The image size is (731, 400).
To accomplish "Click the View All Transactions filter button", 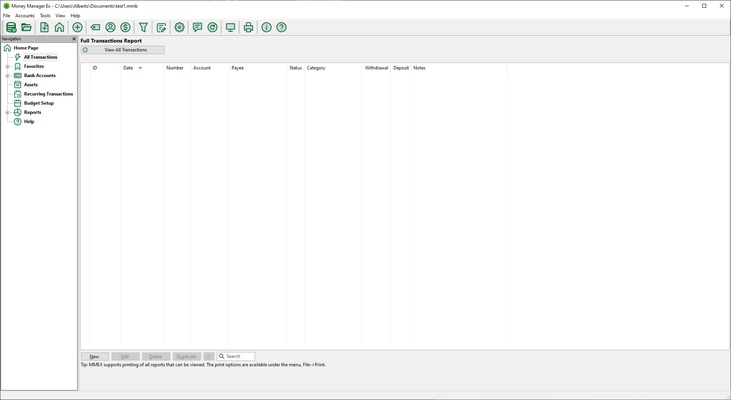I will pyautogui.click(x=123, y=50).
